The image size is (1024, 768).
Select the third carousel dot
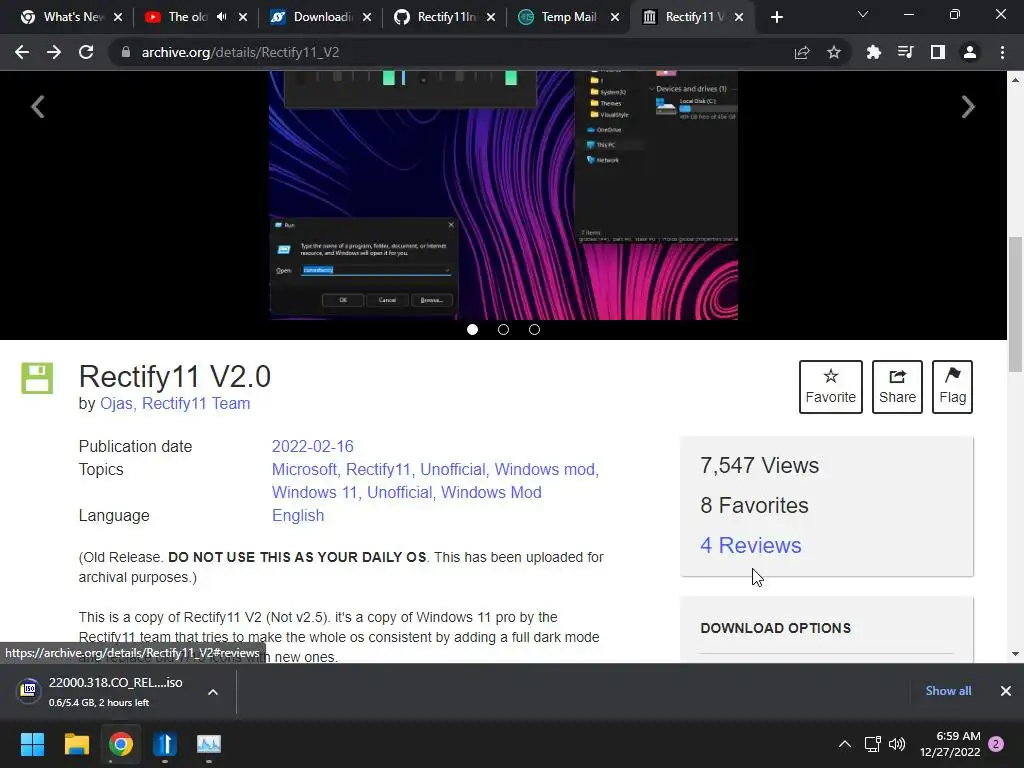point(534,330)
